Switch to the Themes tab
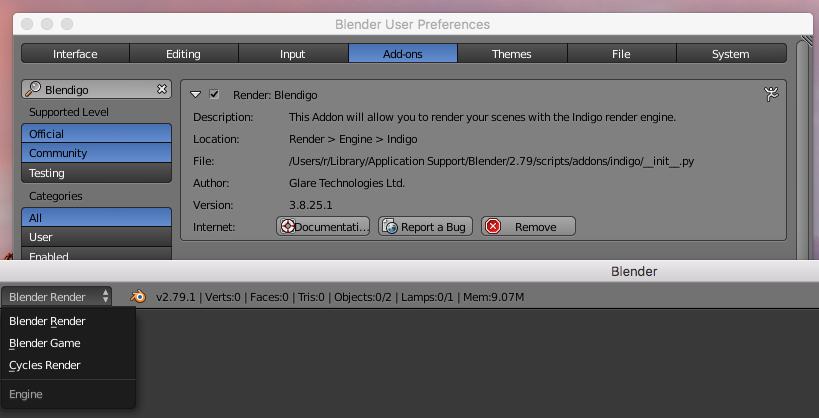 (x=512, y=54)
